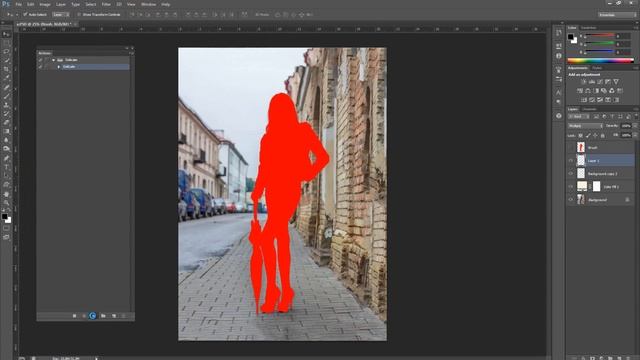Add Levels adjustment icon

[591, 82]
